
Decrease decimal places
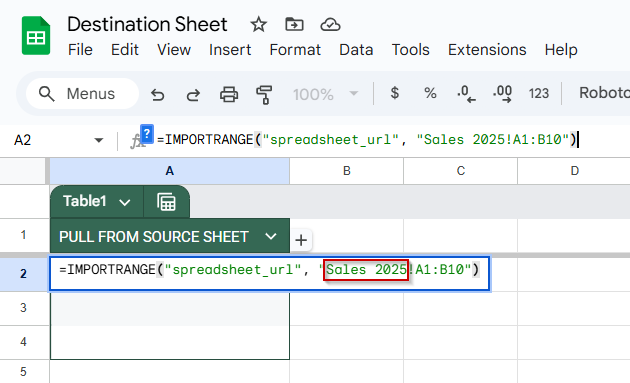pos(466,94)
